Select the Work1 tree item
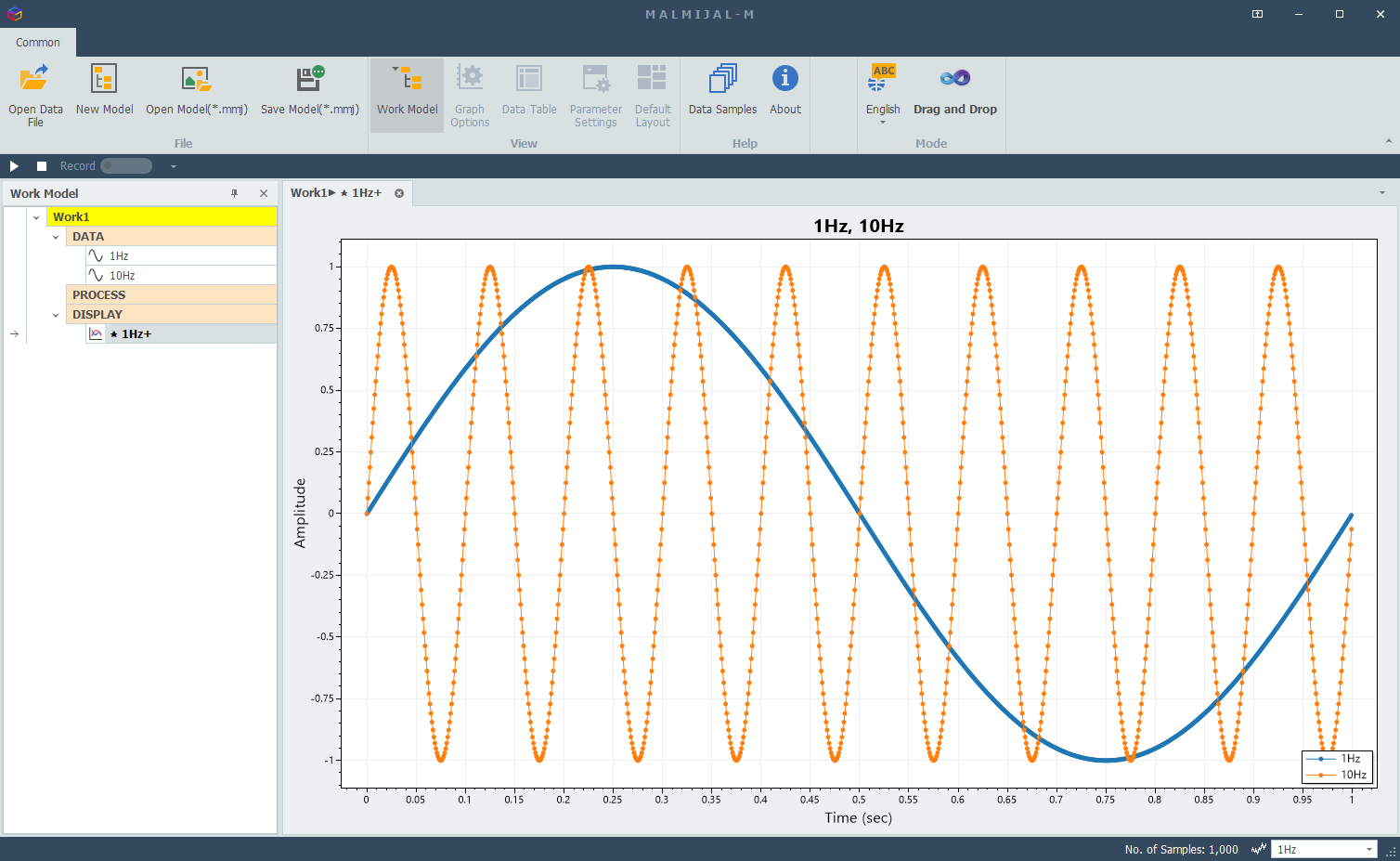This screenshot has height=861, width=1400. 162,216
